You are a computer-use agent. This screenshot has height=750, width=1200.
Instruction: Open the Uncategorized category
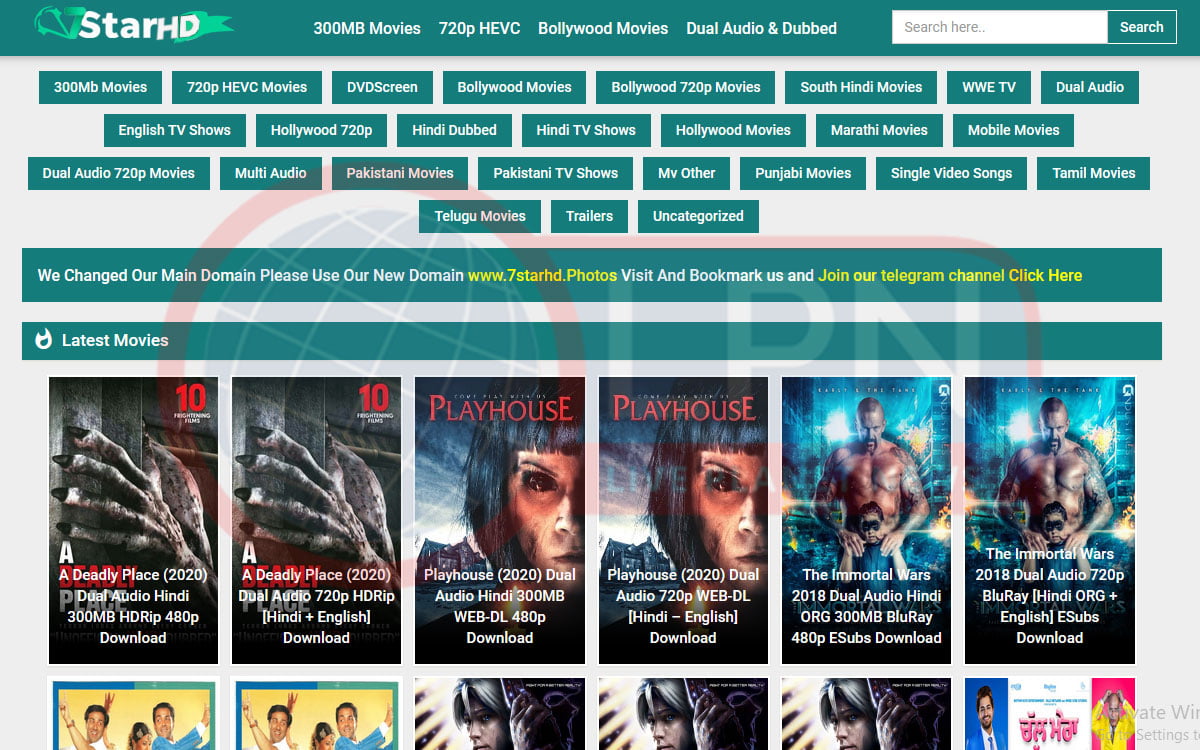click(x=698, y=216)
